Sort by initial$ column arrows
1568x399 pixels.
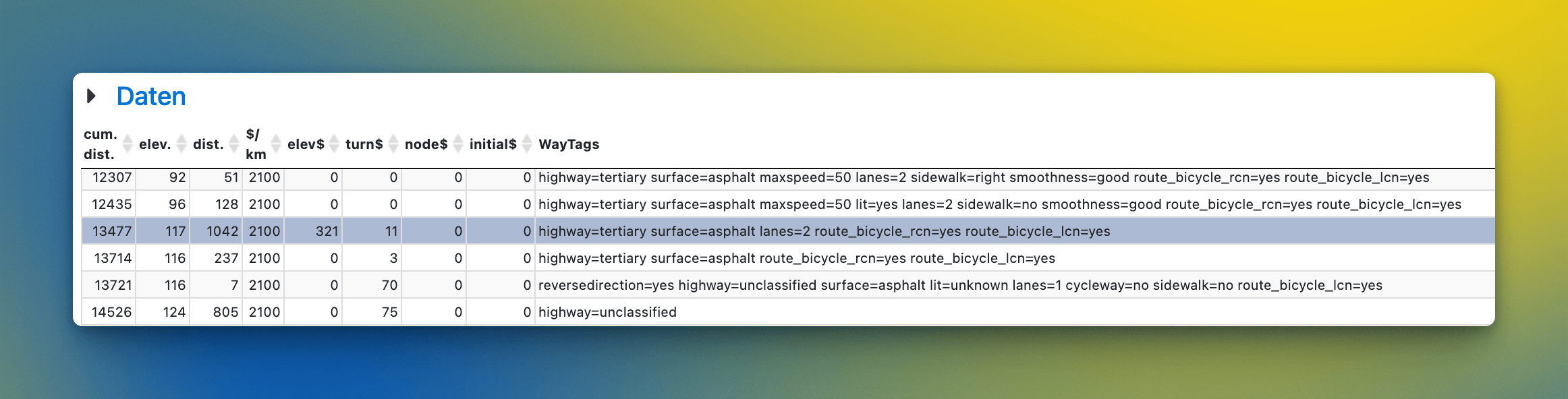527,144
